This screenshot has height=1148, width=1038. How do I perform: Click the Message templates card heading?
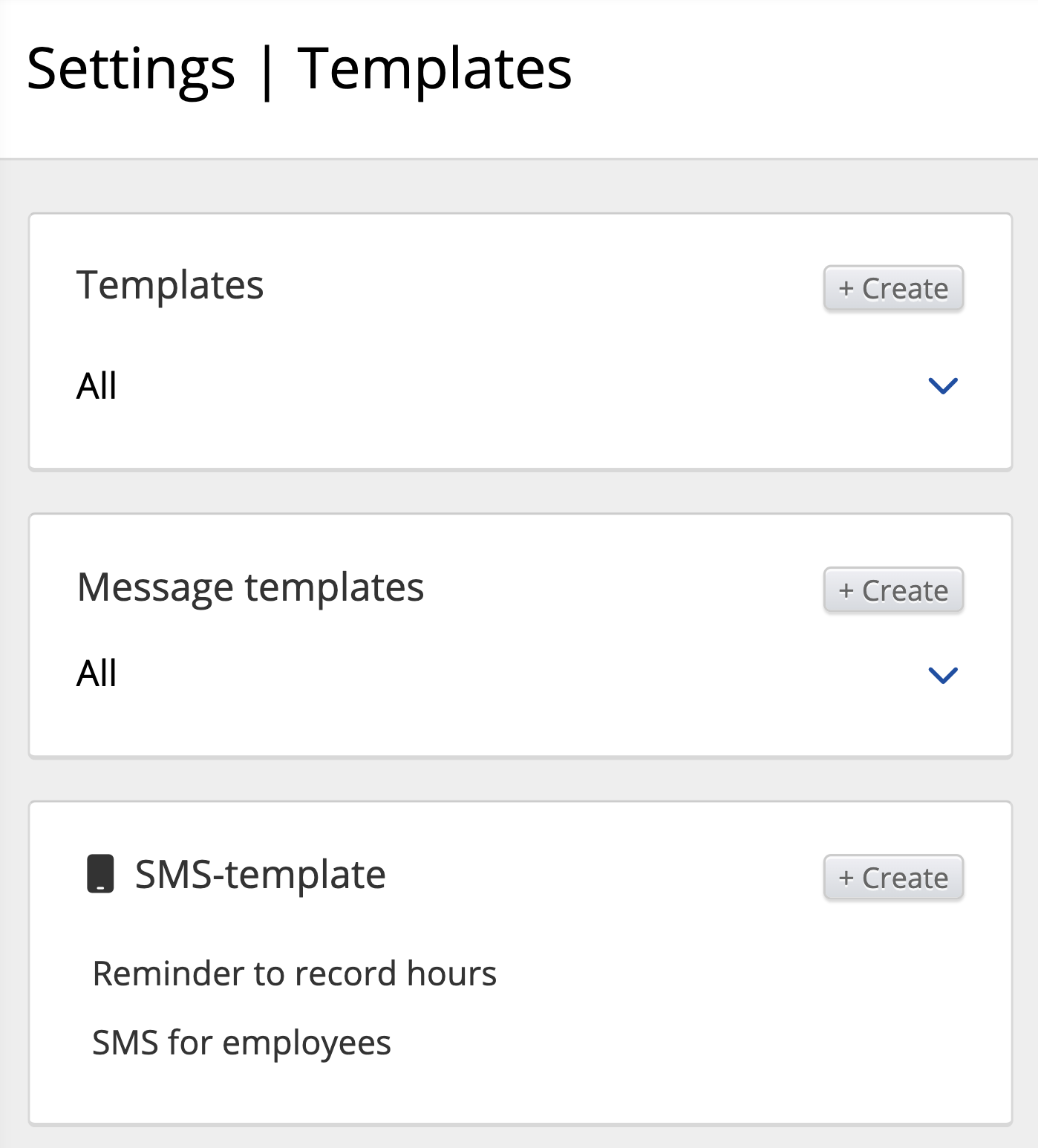coord(250,587)
